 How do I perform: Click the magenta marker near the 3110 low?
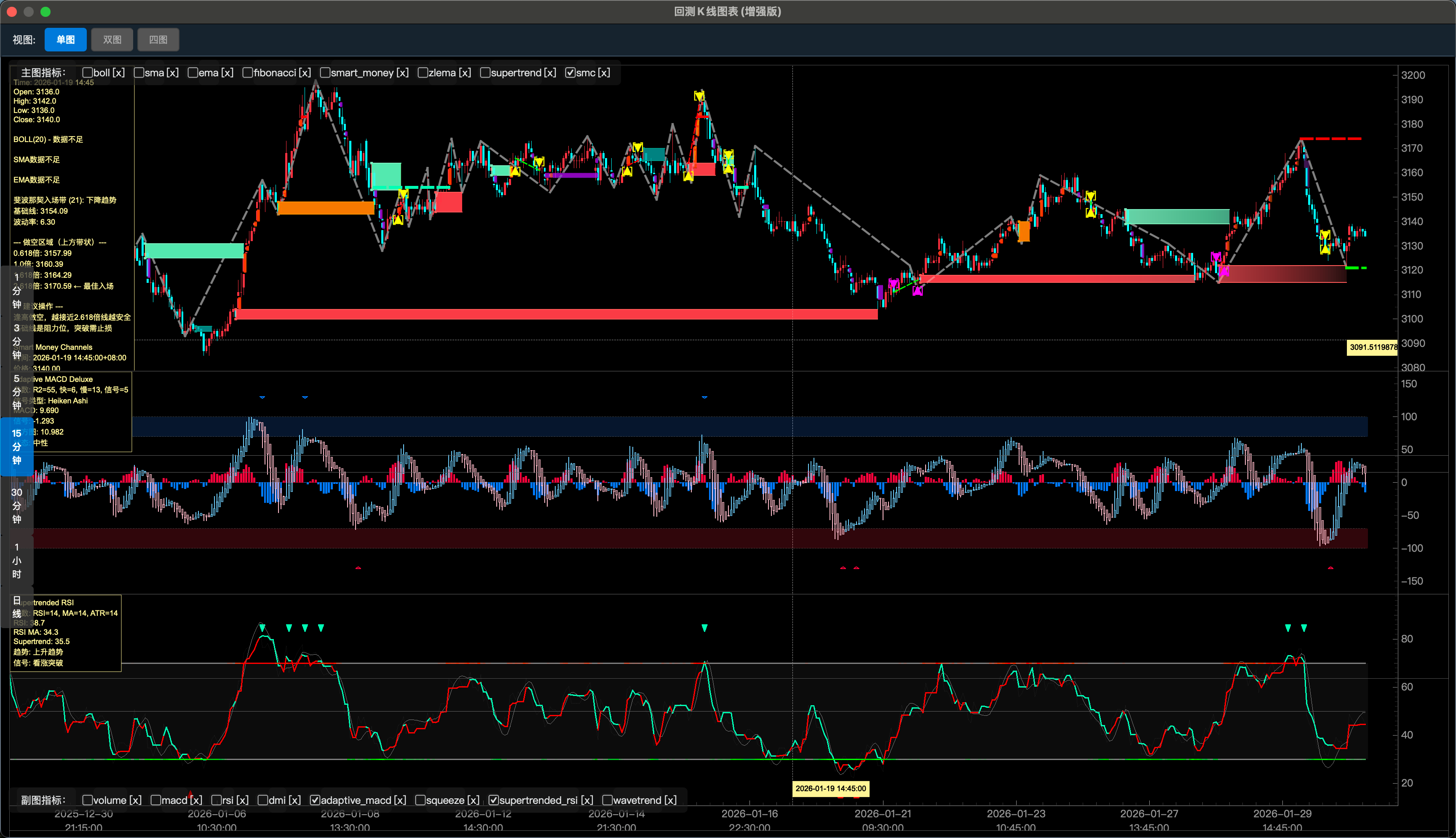point(918,291)
